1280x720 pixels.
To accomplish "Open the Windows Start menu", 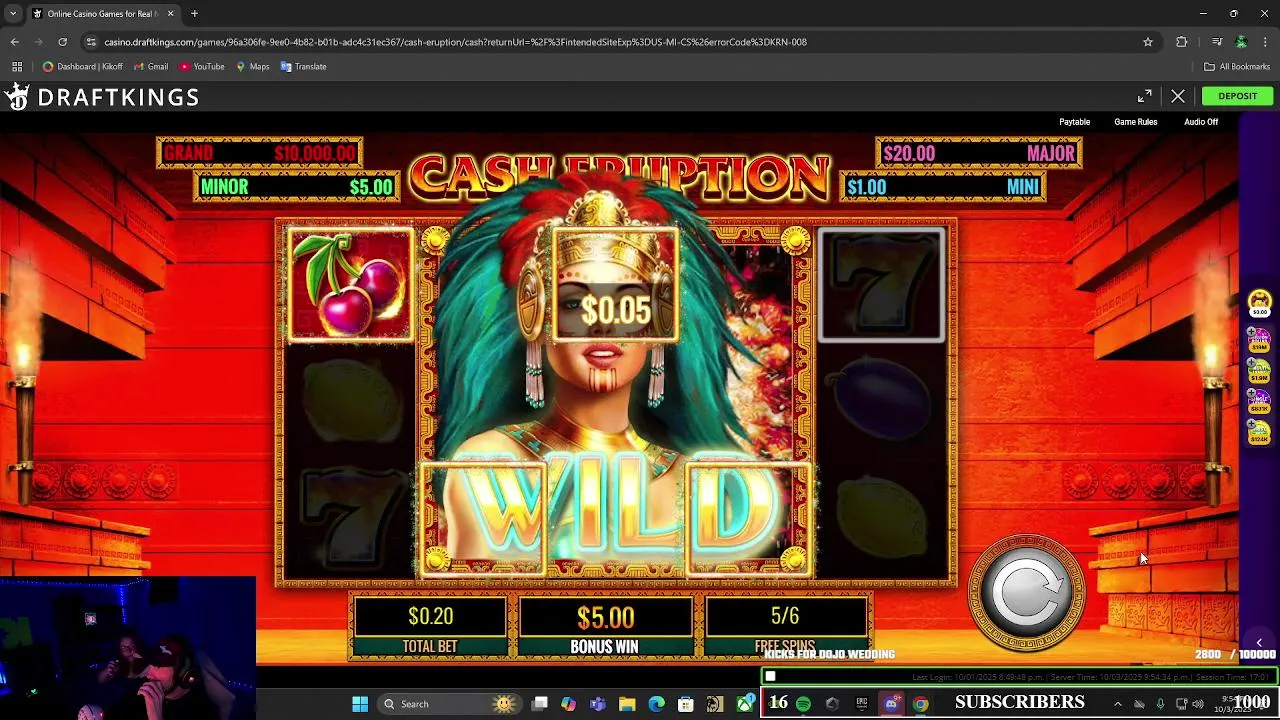I will (x=360, y=704).
